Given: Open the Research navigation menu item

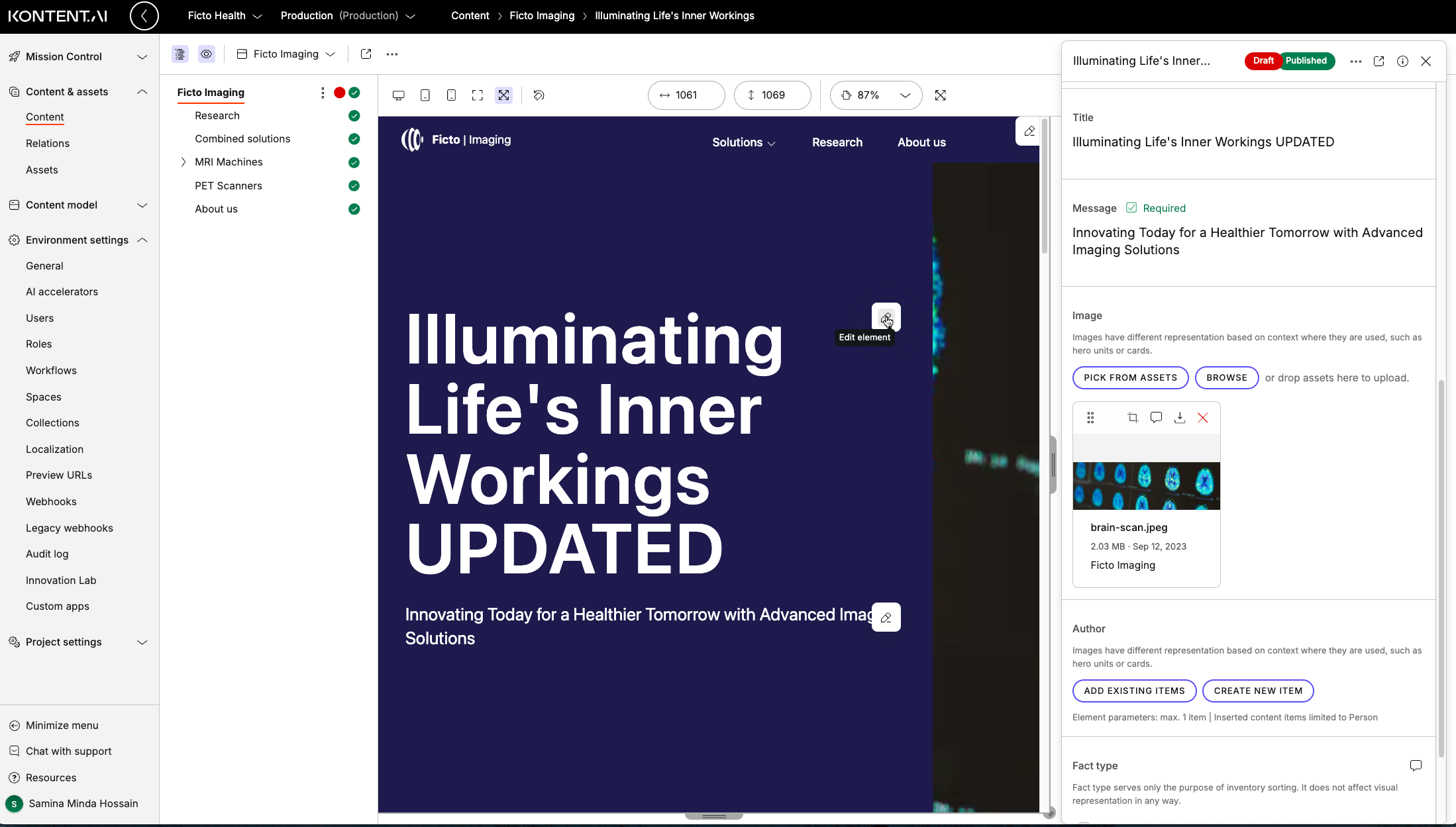Looking at the screenshot, I should point(837,142).
